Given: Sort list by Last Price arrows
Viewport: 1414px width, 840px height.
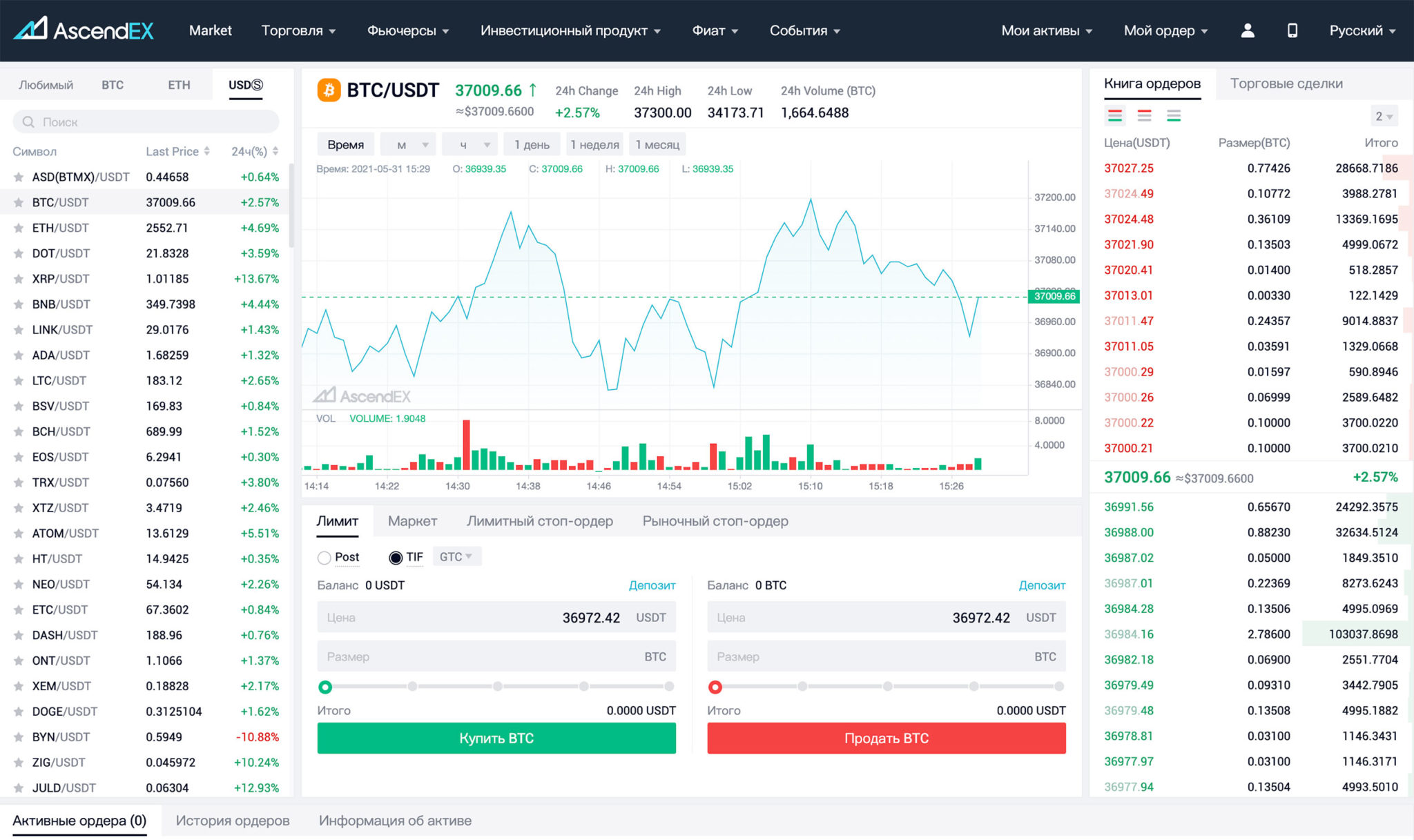Looking at the screenshot, I should (x=206, y=151).
